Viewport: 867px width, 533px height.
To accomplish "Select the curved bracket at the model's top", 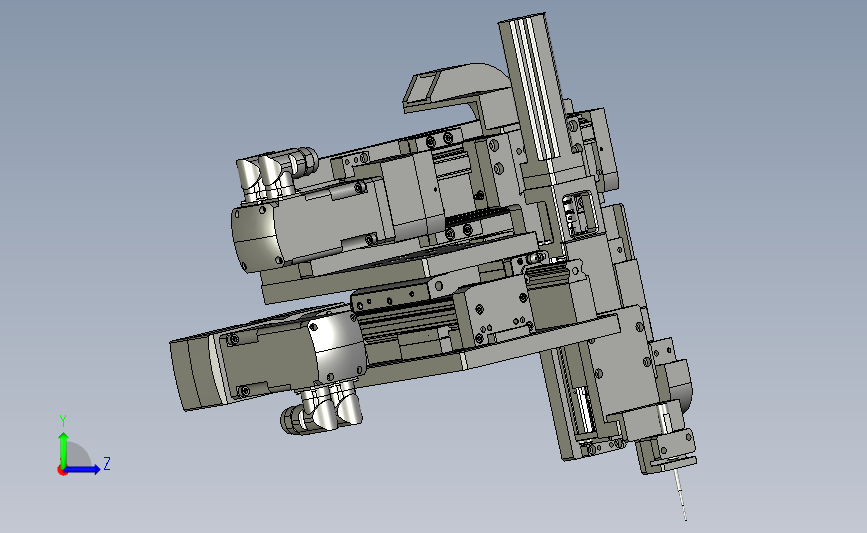I will pyautogui.click(x=457, y=91).
